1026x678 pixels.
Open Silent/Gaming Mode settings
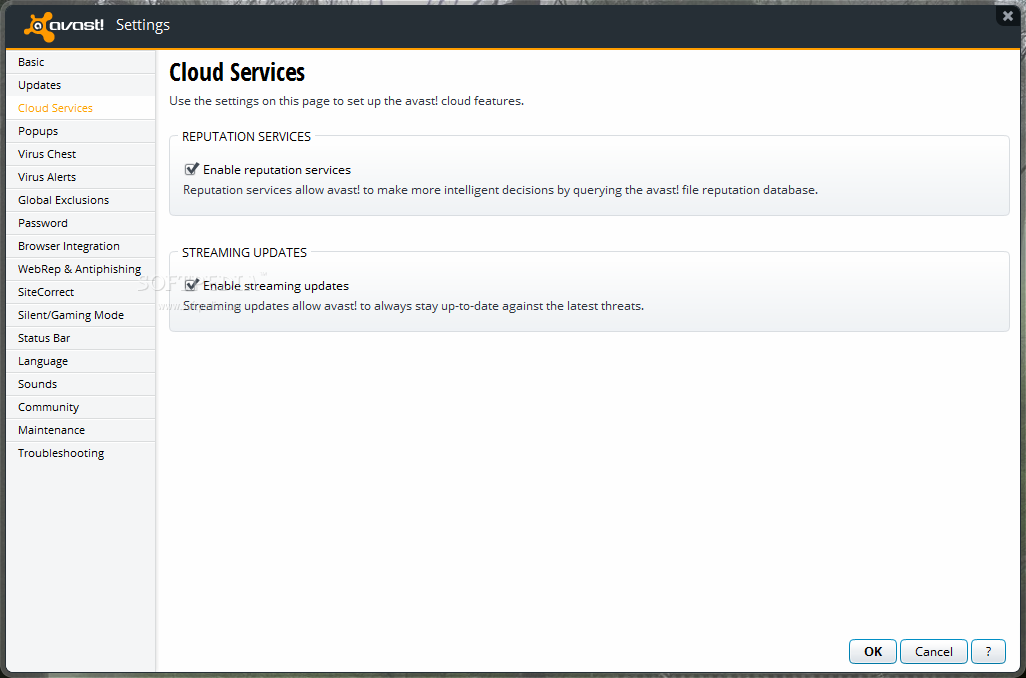[80, 315]
